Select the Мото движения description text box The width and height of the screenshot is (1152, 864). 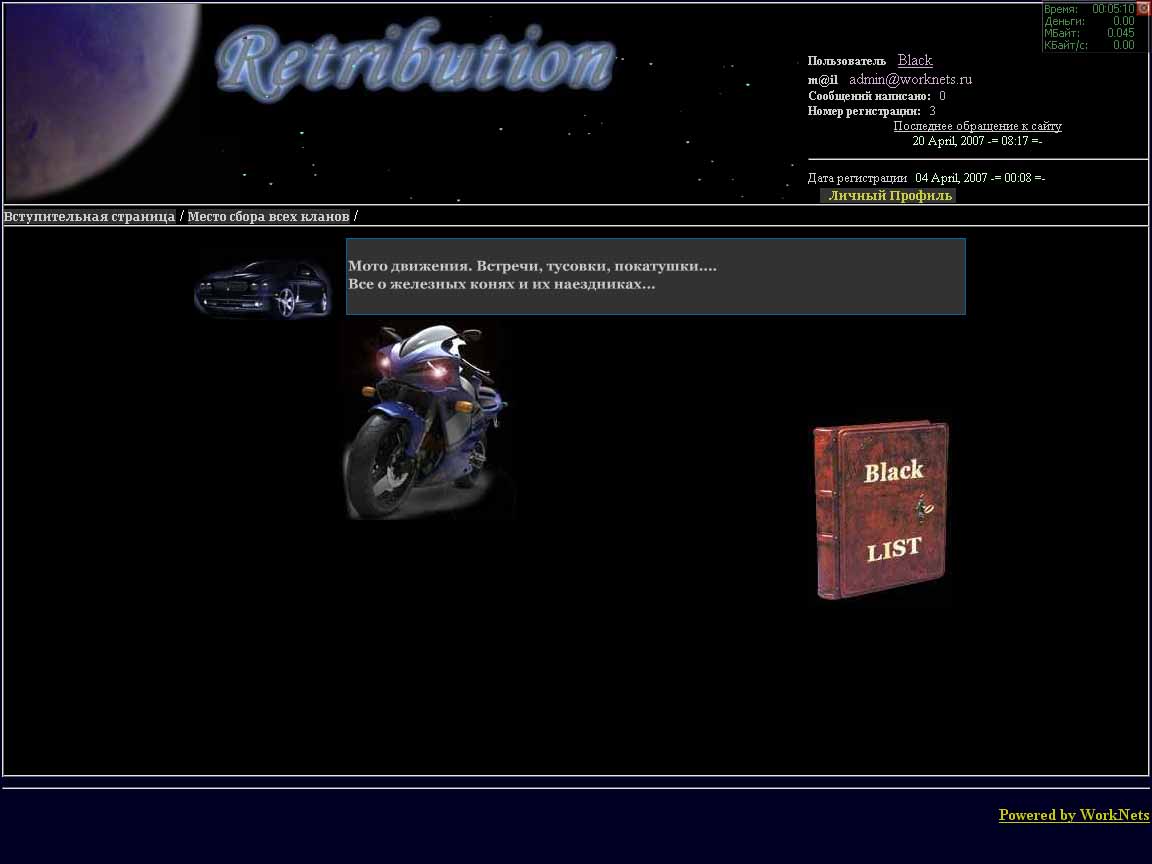coord(655,276)
